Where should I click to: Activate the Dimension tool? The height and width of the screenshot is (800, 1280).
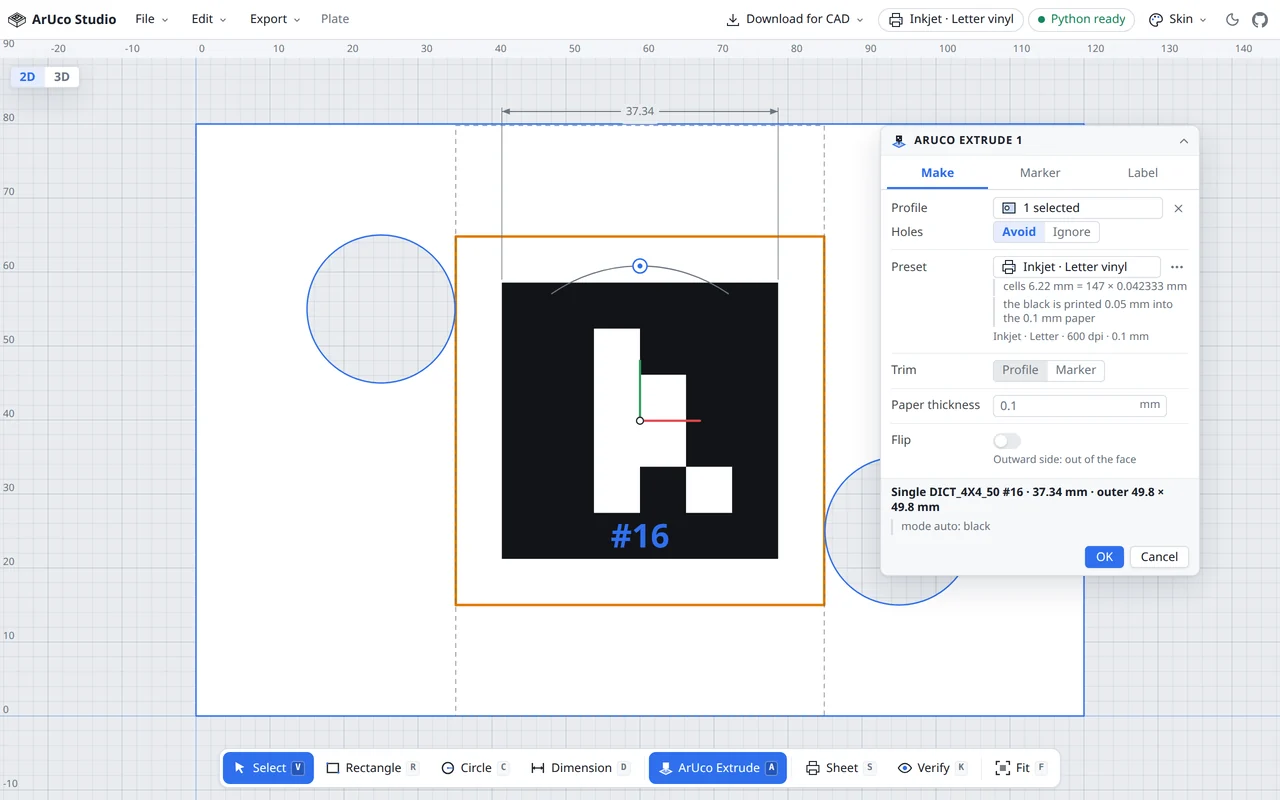click(580, 768)
